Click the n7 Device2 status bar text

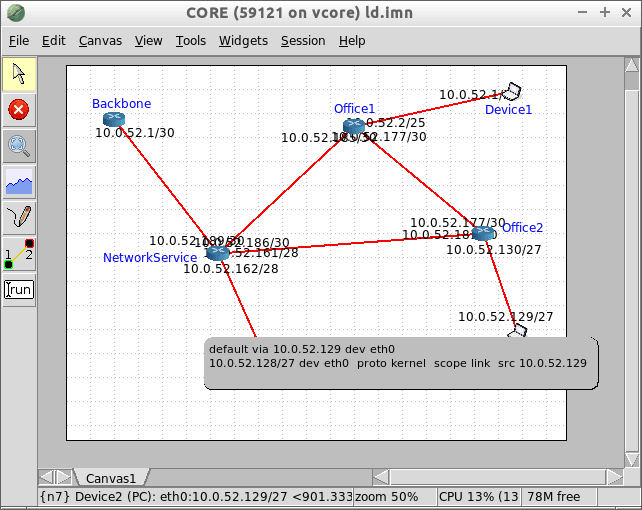coord(196,497)
